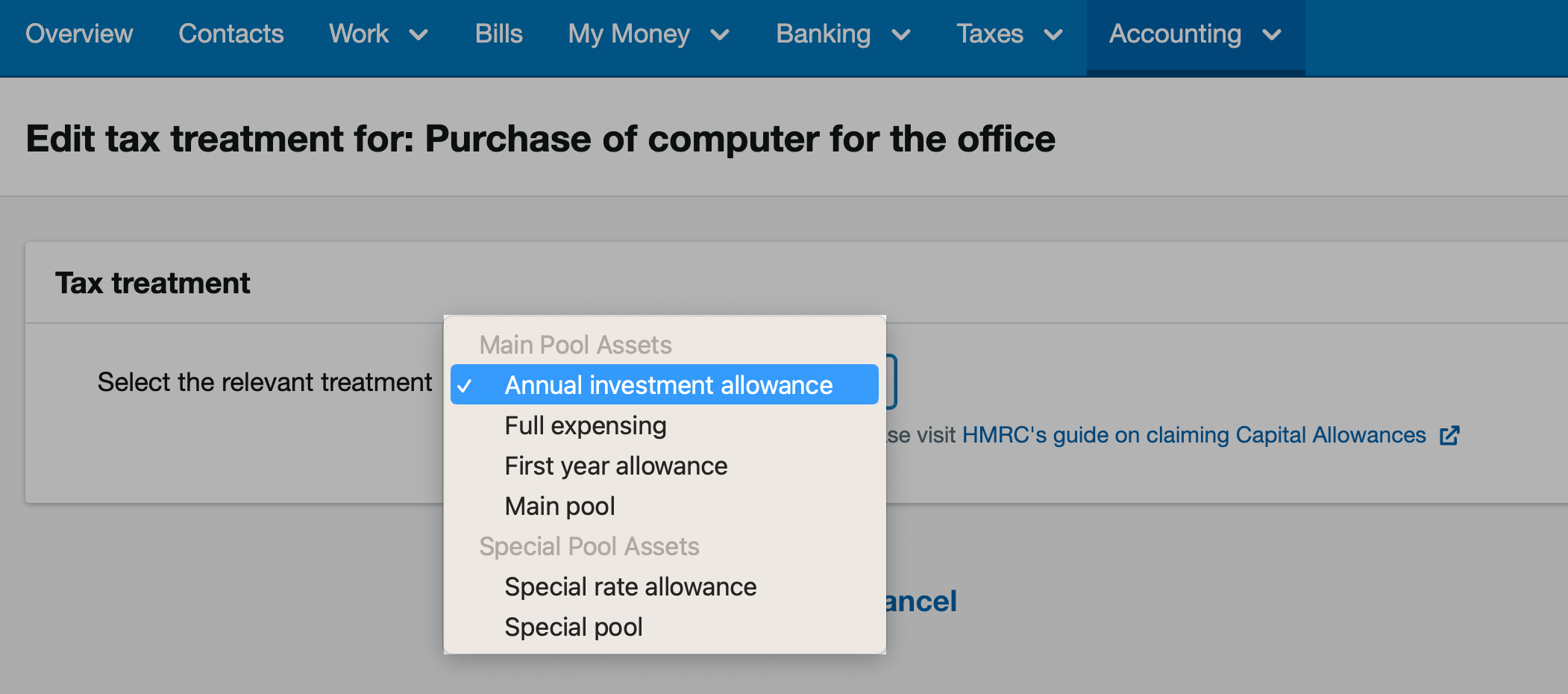
Task: Click the My Money chevron icon
Action: [720, 34]
